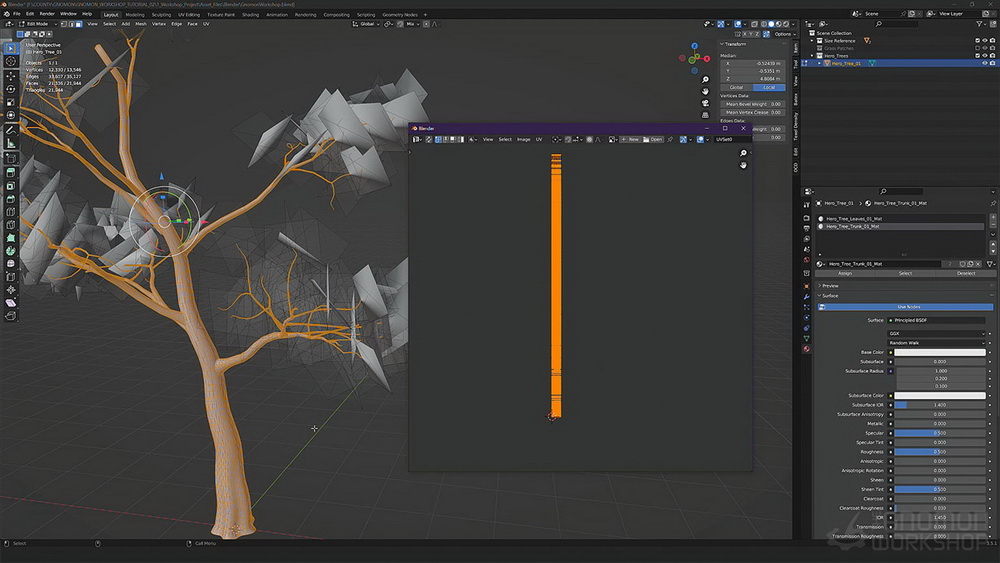Remove material slot with minus button
This screenshot has height=563, width=1000.
pos(993,226)
